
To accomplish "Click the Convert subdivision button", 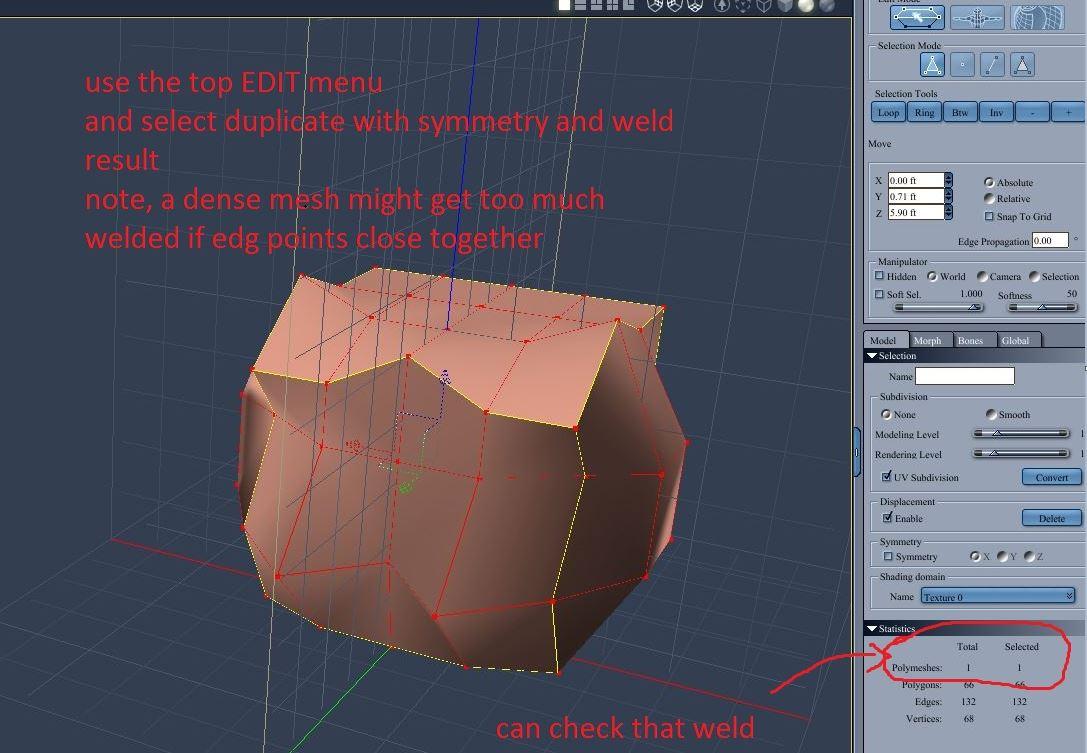I will click(x=1052, y=477).
